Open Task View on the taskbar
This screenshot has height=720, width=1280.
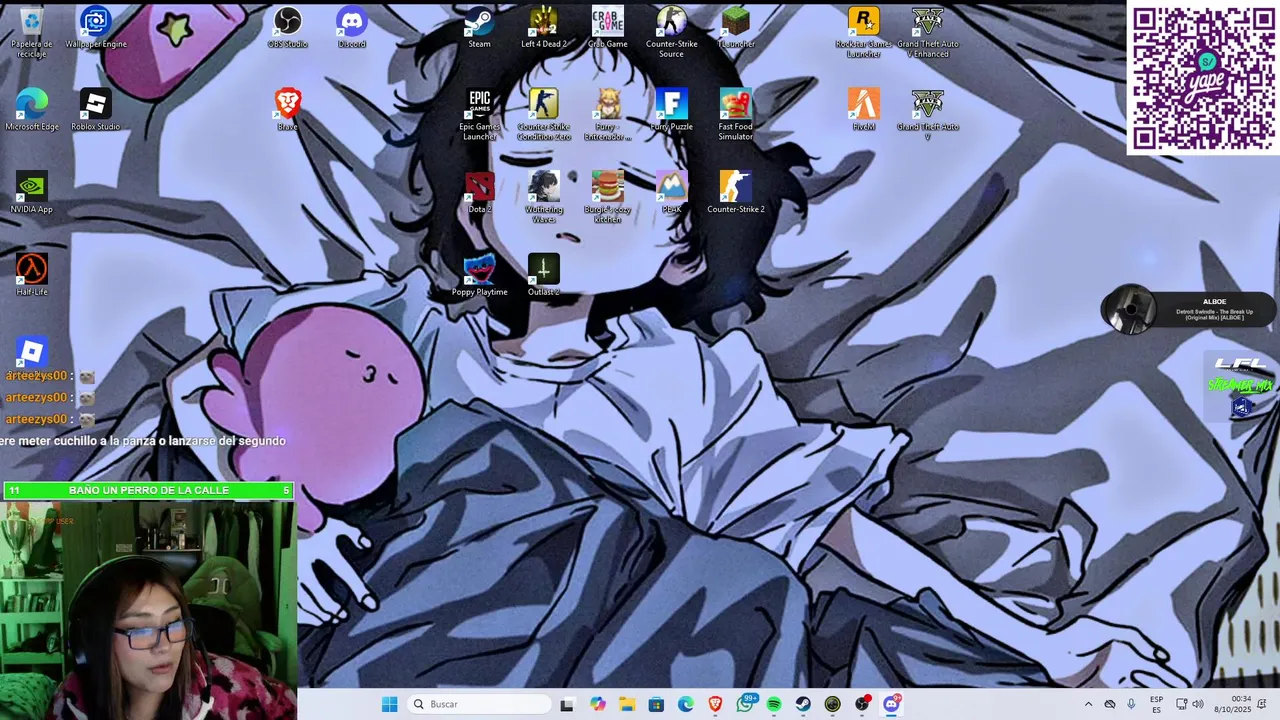pyautogui.click(x=567, y=704)
